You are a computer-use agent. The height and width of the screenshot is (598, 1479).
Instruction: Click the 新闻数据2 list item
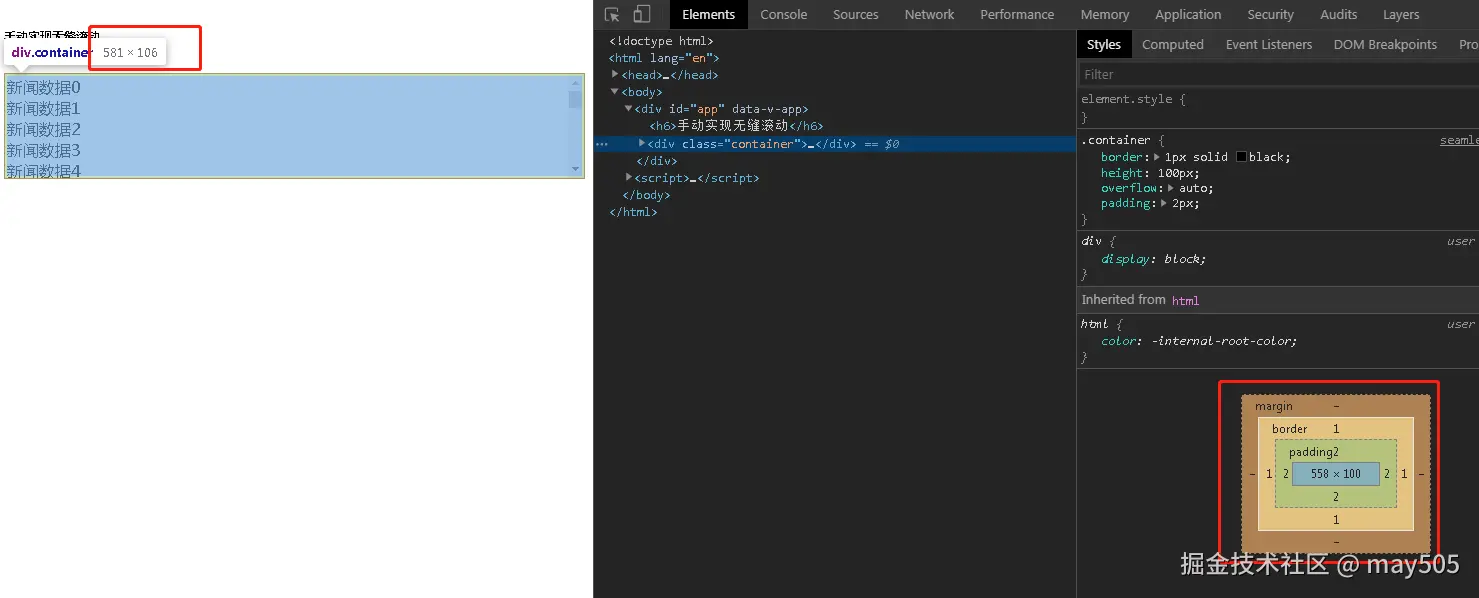[x=44, y=130]
